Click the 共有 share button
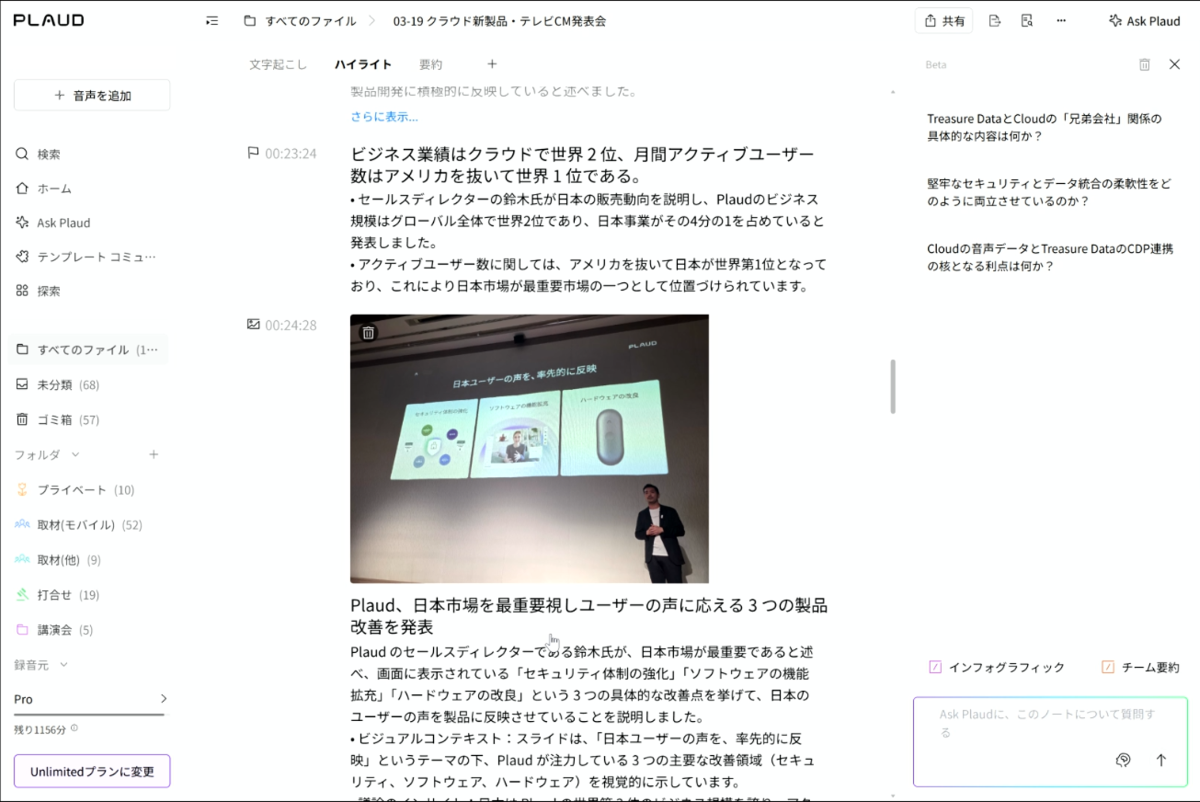Image resolution: width=1200 pixels, height=802 pixels. [x=943, y=20]
